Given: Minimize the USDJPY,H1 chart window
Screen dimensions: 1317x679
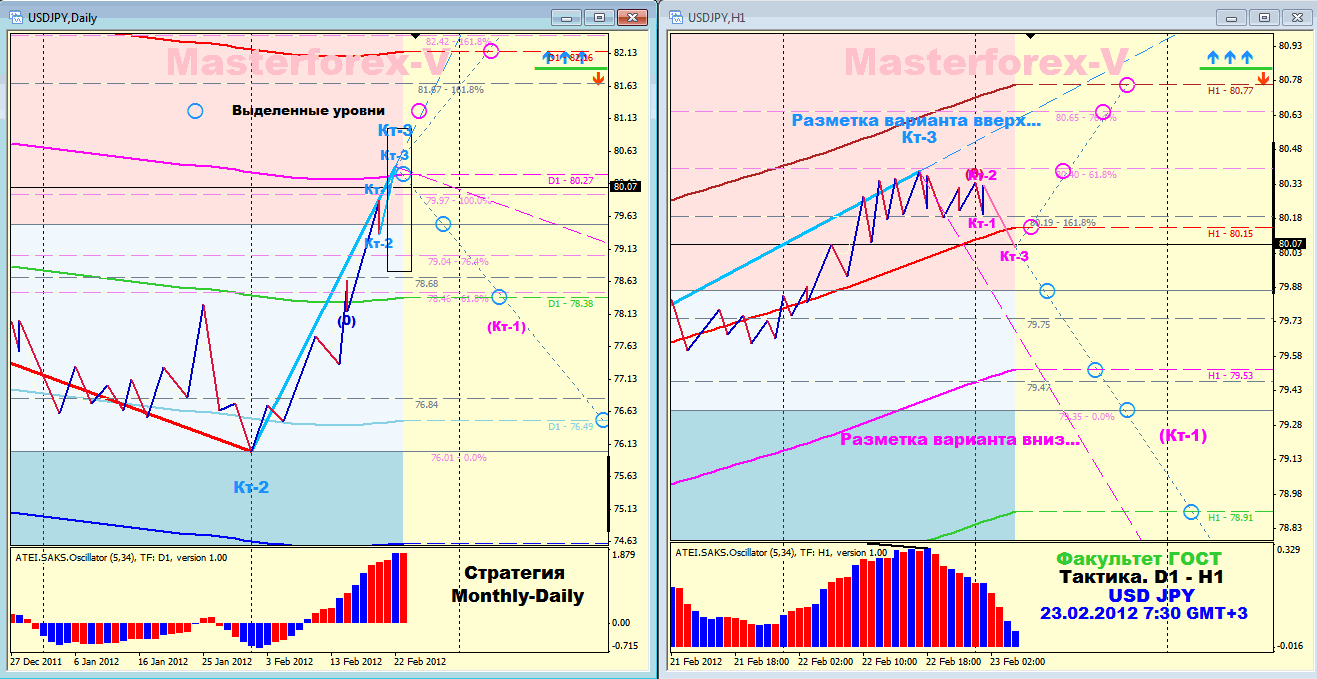Looking at the screenshot, I should click(1232, 17).
